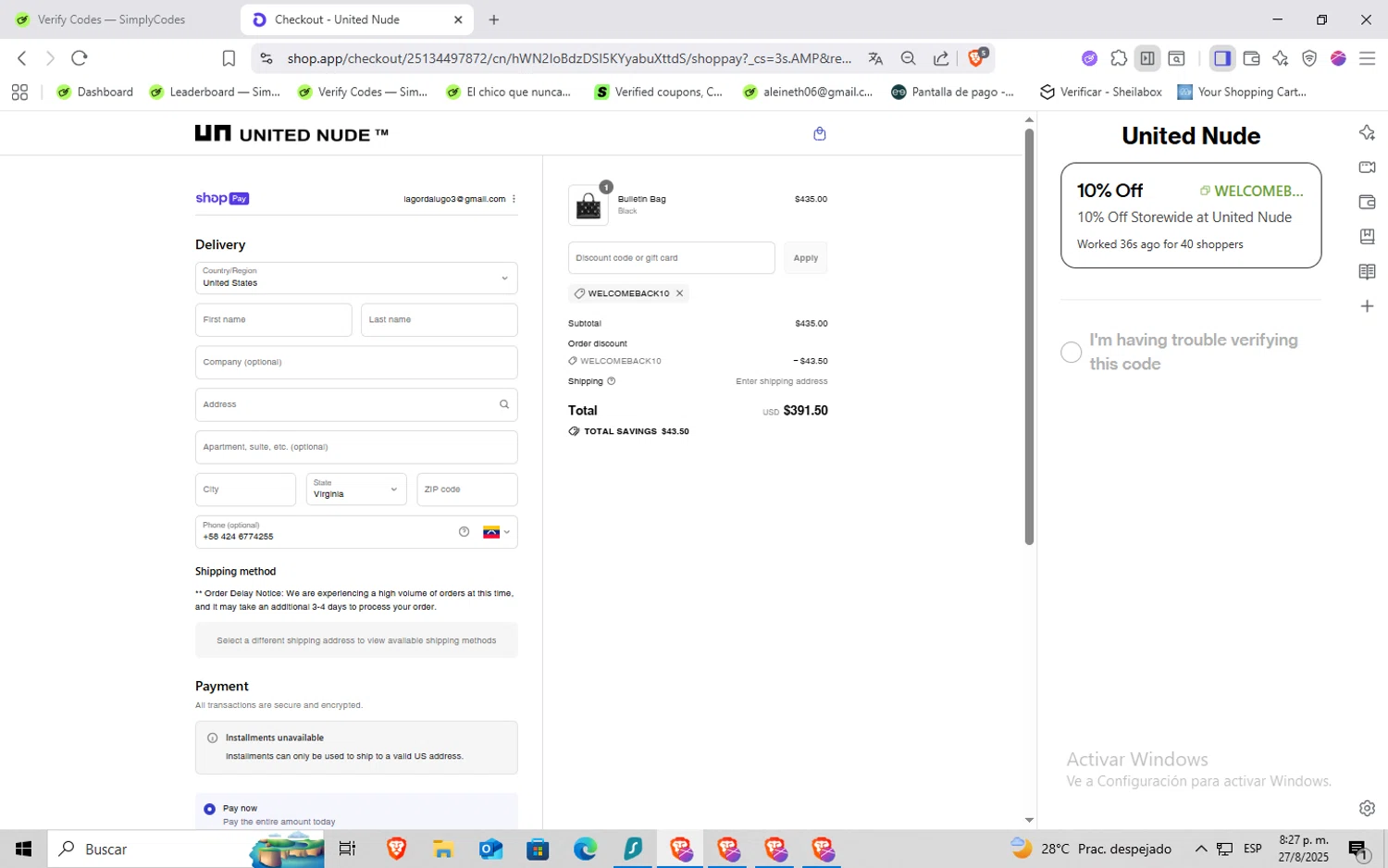Click the First name field
The height and width of the screenshot is (868, 1388).
tap(273, 320)
